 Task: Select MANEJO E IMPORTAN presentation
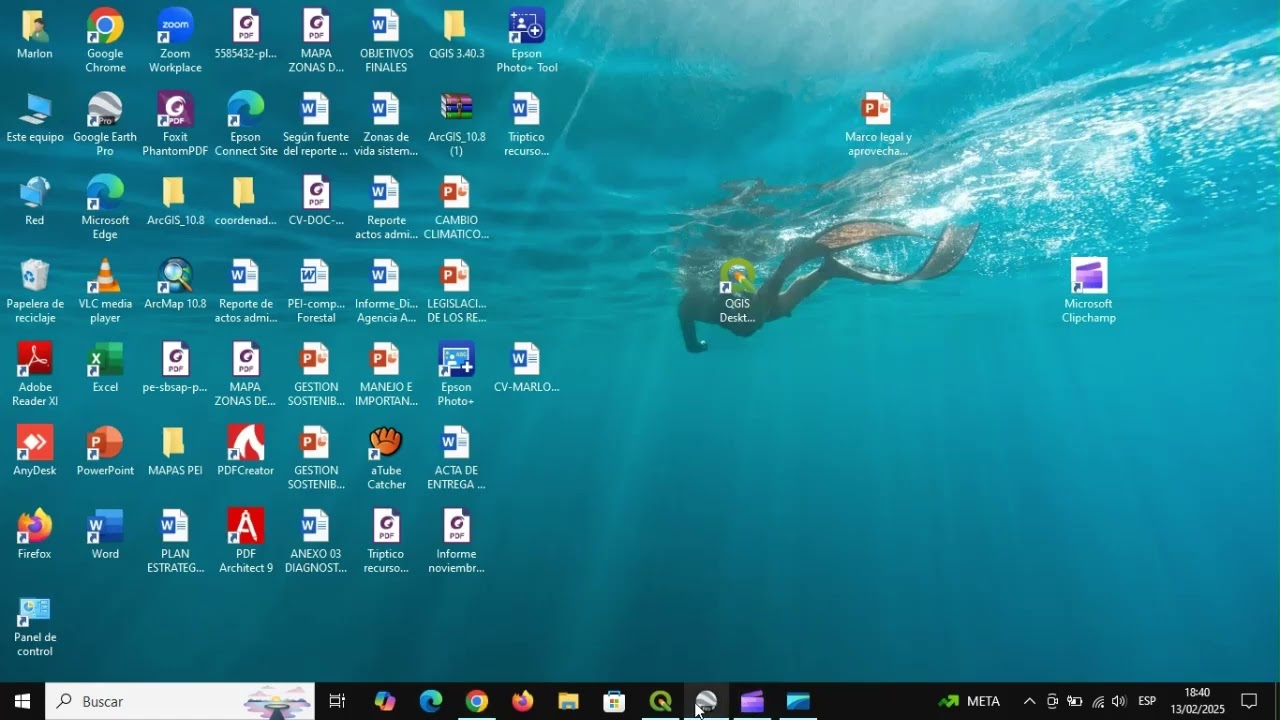click(x=386, y=374)
